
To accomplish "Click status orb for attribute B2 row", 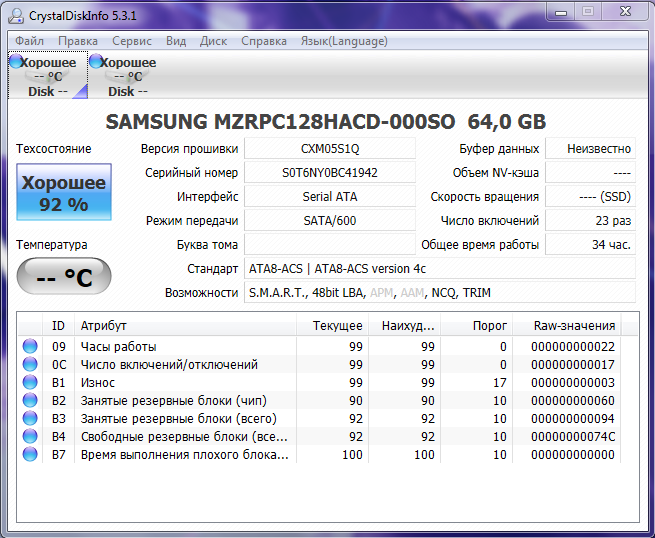I will (30, 400).
